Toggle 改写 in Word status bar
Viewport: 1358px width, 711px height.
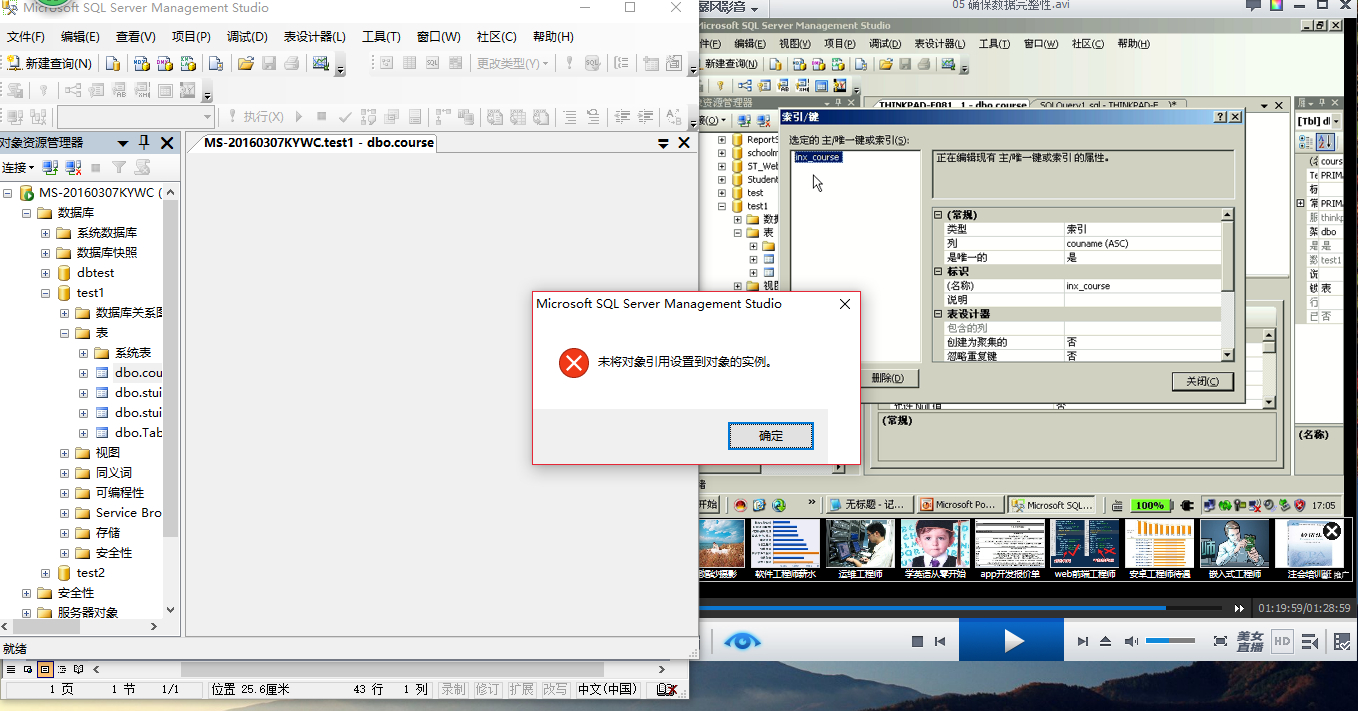coord(555,689)
